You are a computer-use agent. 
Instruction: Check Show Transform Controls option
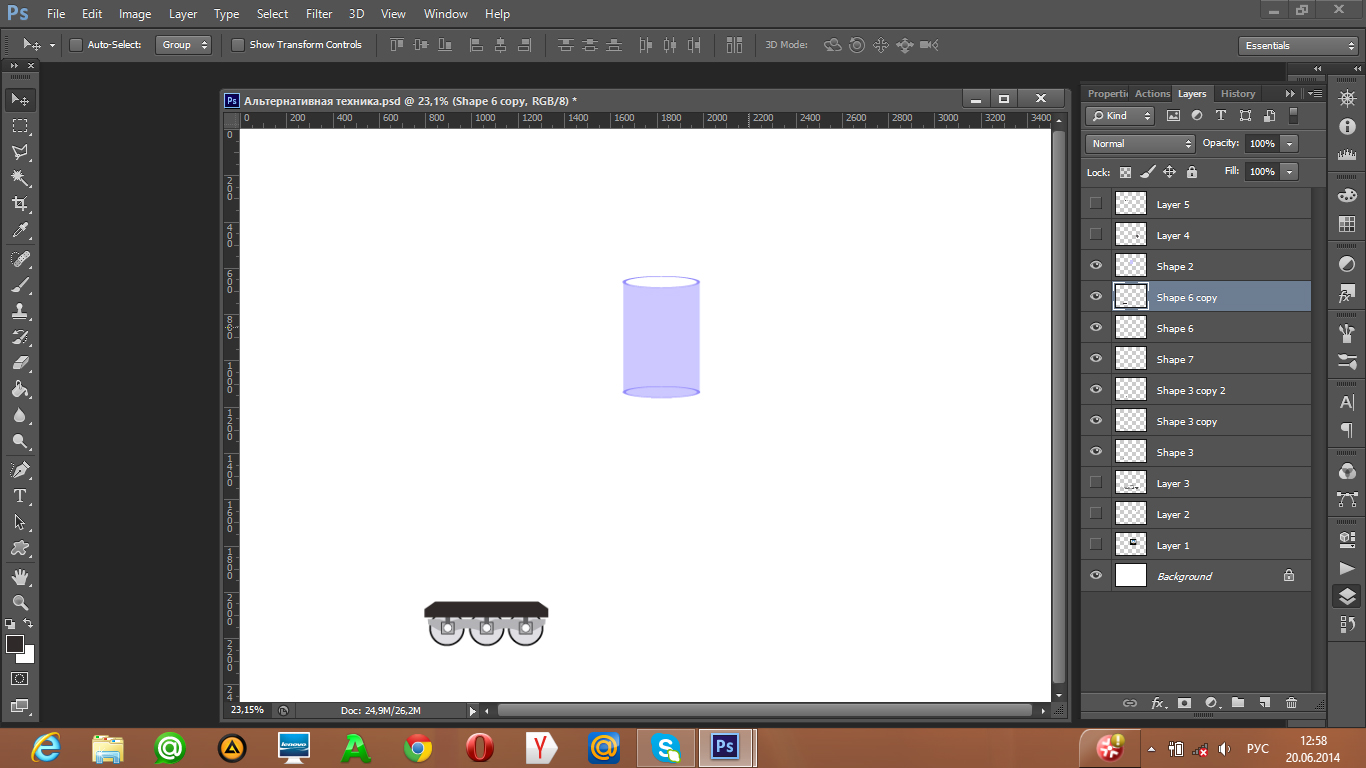pyautogui.click(x=238, y=45)
